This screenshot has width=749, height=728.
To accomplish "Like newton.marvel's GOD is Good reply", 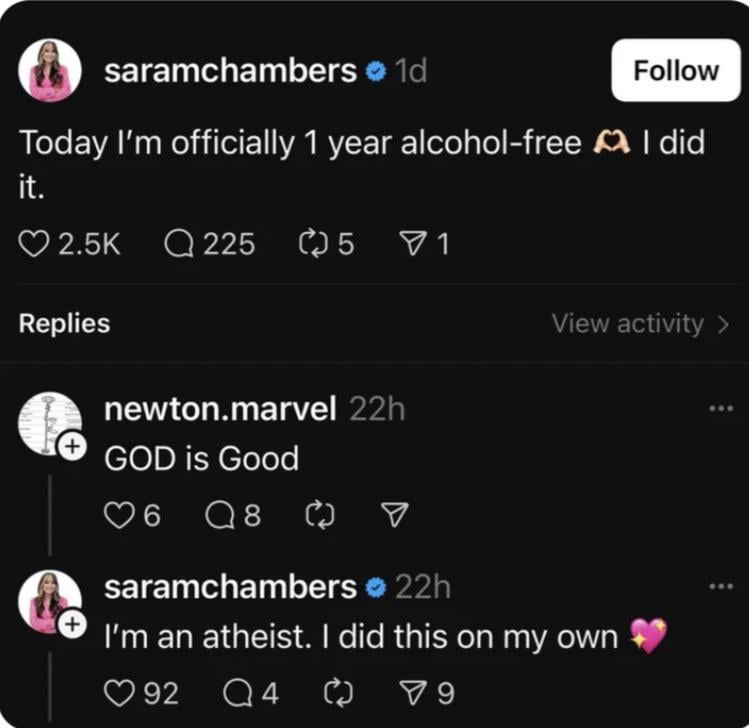I will (x=119, y=514).
